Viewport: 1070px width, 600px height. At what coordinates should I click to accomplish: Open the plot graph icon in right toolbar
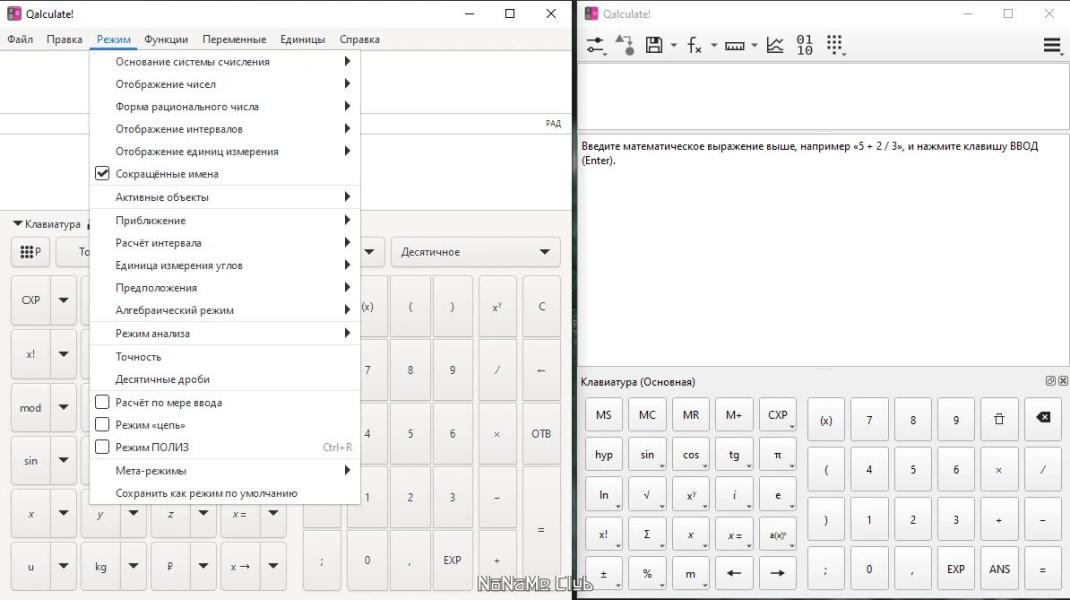775,45
